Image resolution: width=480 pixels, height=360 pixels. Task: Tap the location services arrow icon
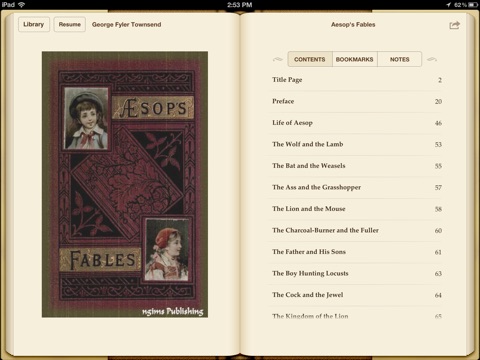pos(449,5)
